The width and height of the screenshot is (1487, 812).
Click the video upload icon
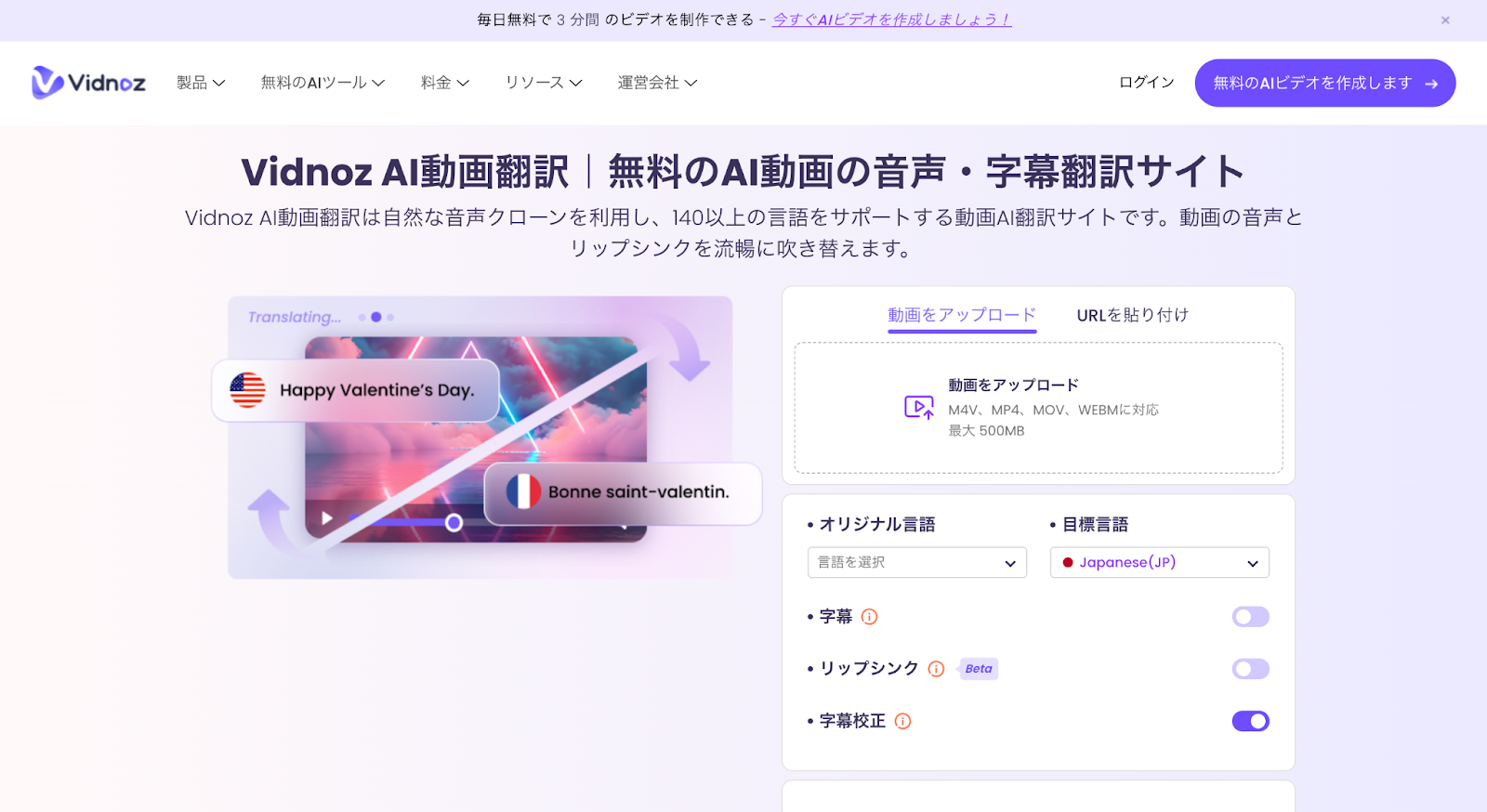pyautogui.click(x=919, y=407)
